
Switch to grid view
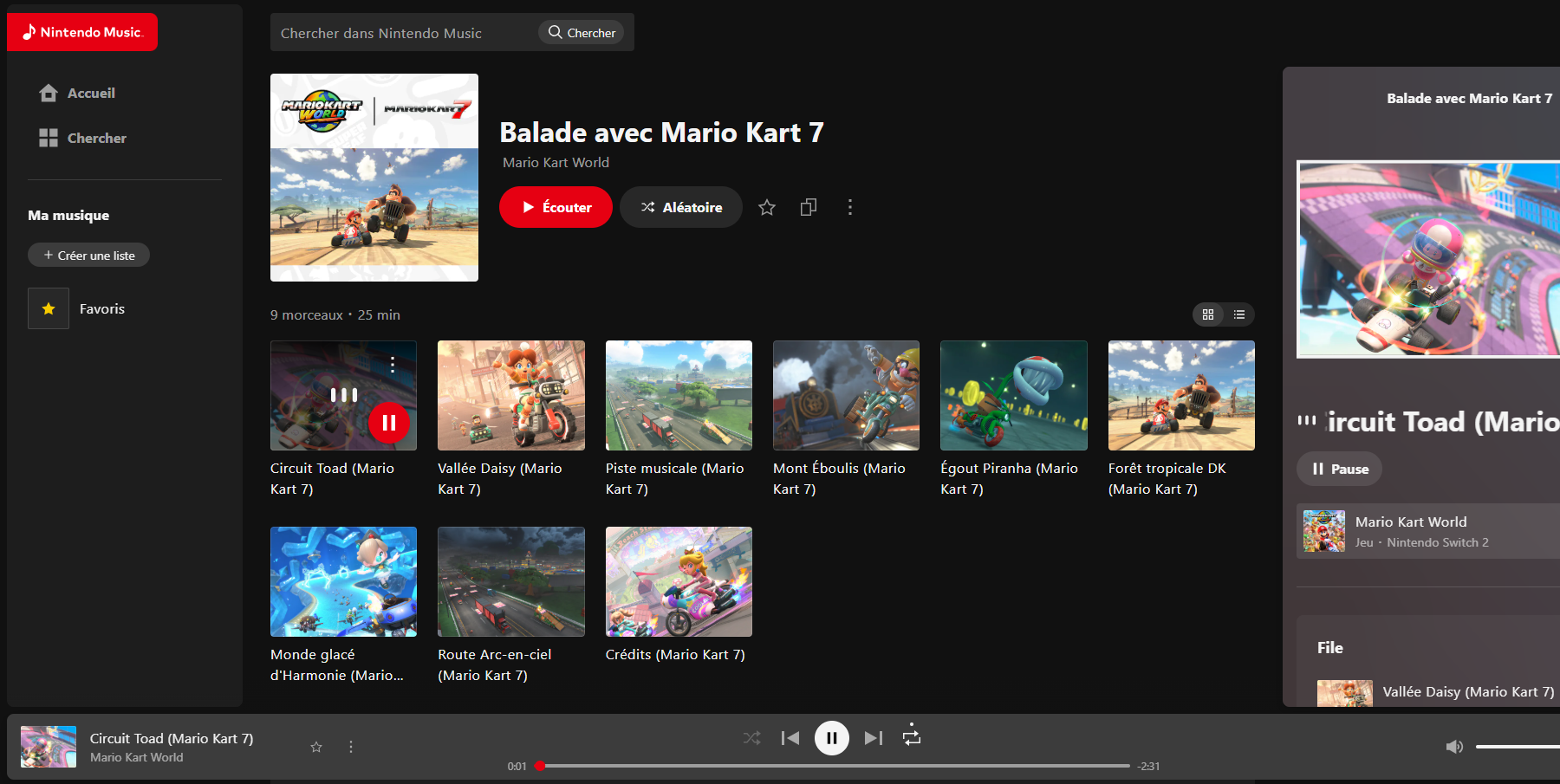[1208, 314]
